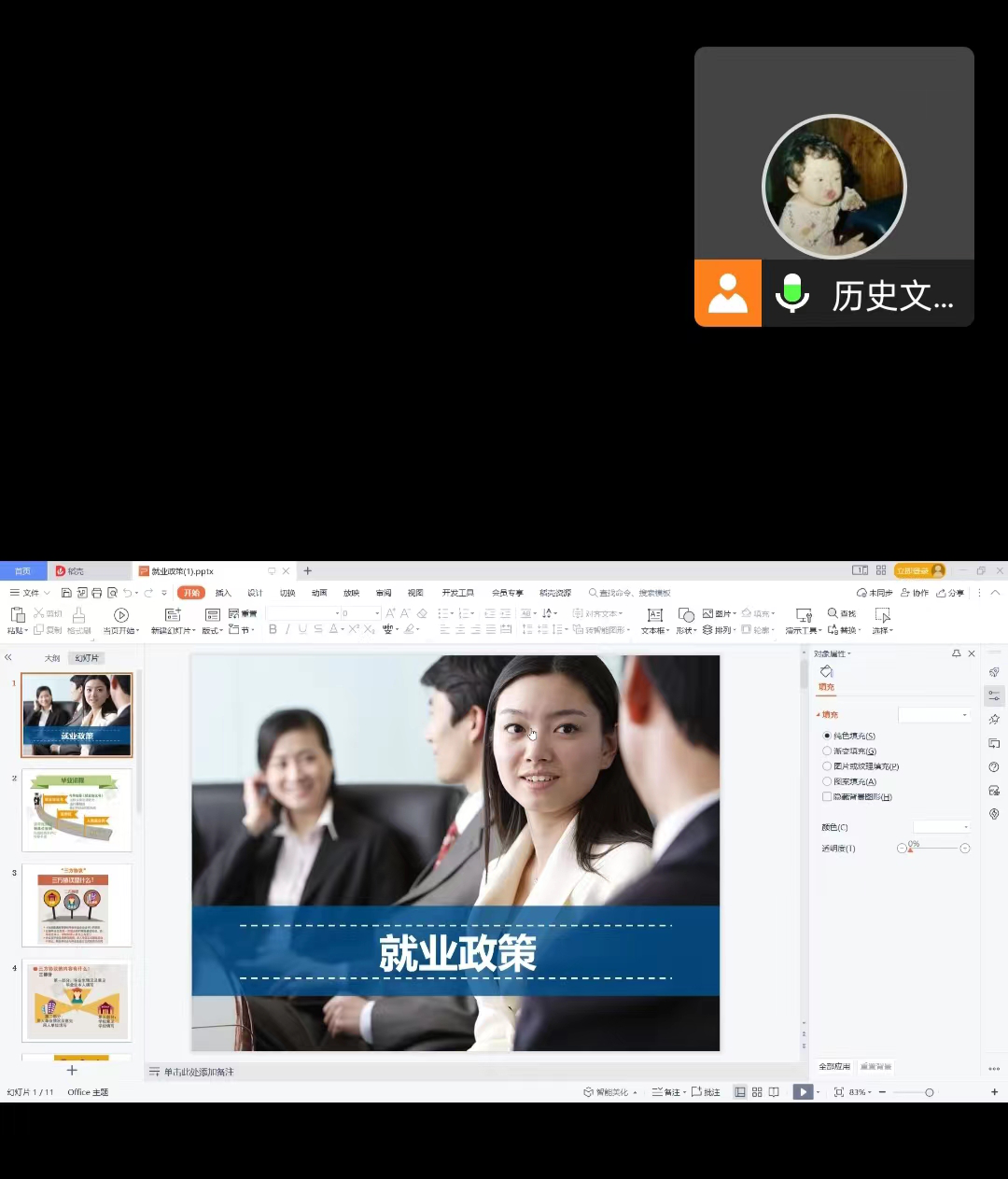Select 图片或纹理填充 radio option
Screen dimensions: 1008x1179
coord(827,766)
